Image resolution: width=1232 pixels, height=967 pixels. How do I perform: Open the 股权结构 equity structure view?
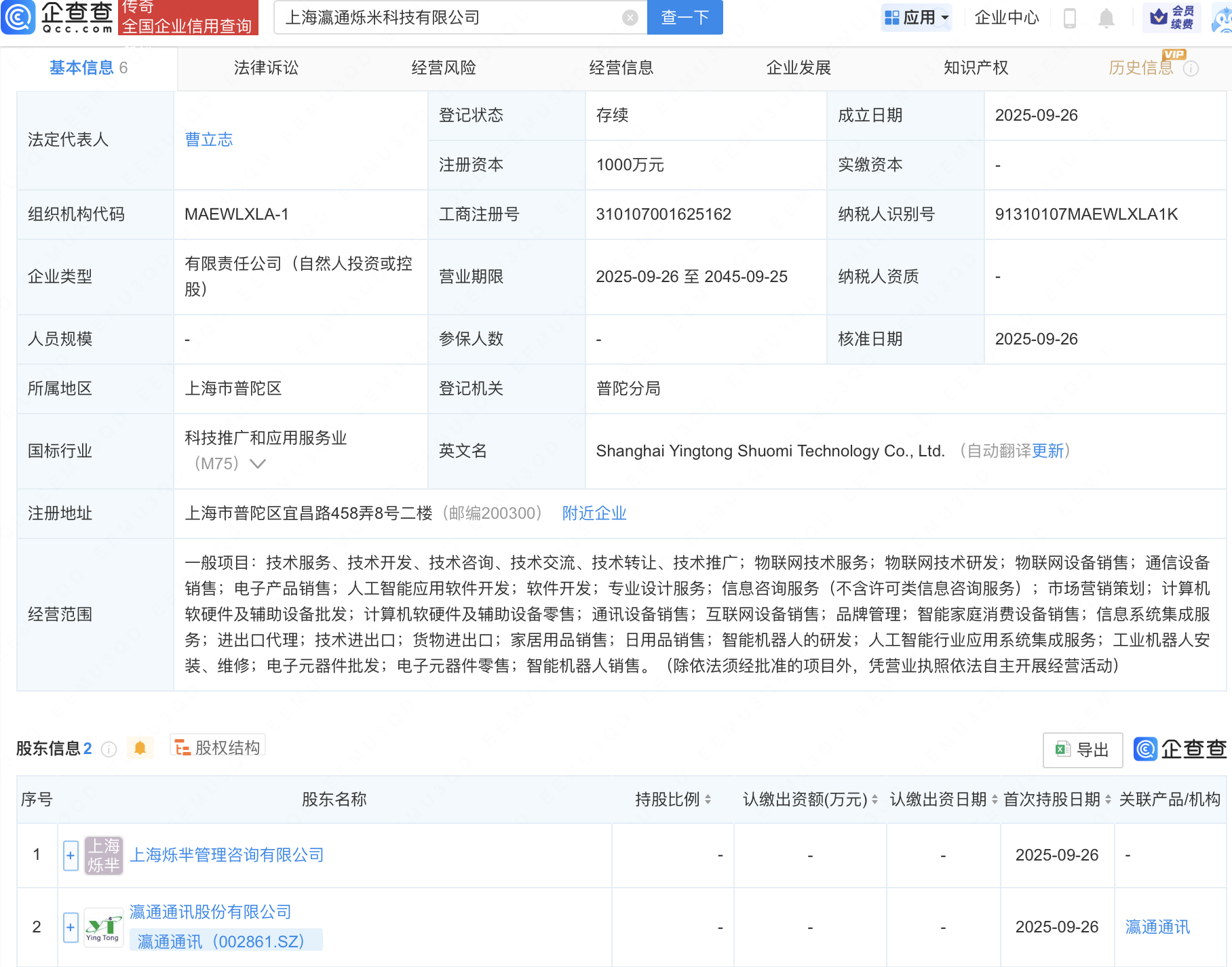[x=218, y=747]
